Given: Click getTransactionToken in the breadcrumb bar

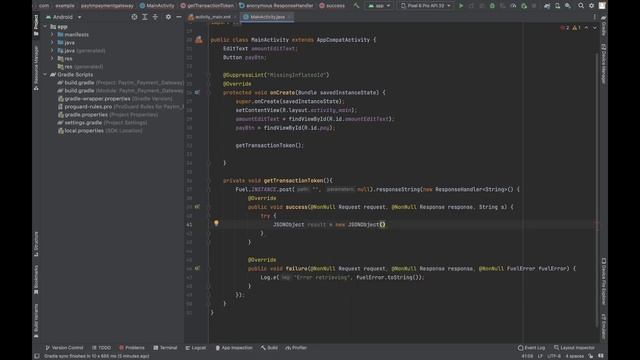Looking at the screenshot, I should pyautogui.click(x=207, y=6).
